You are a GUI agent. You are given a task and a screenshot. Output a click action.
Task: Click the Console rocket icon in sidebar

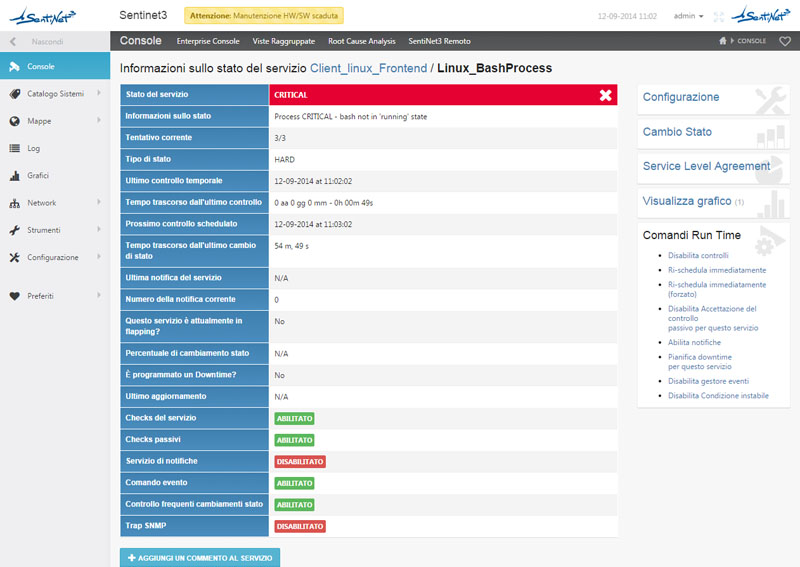click(x=14, y=66)
